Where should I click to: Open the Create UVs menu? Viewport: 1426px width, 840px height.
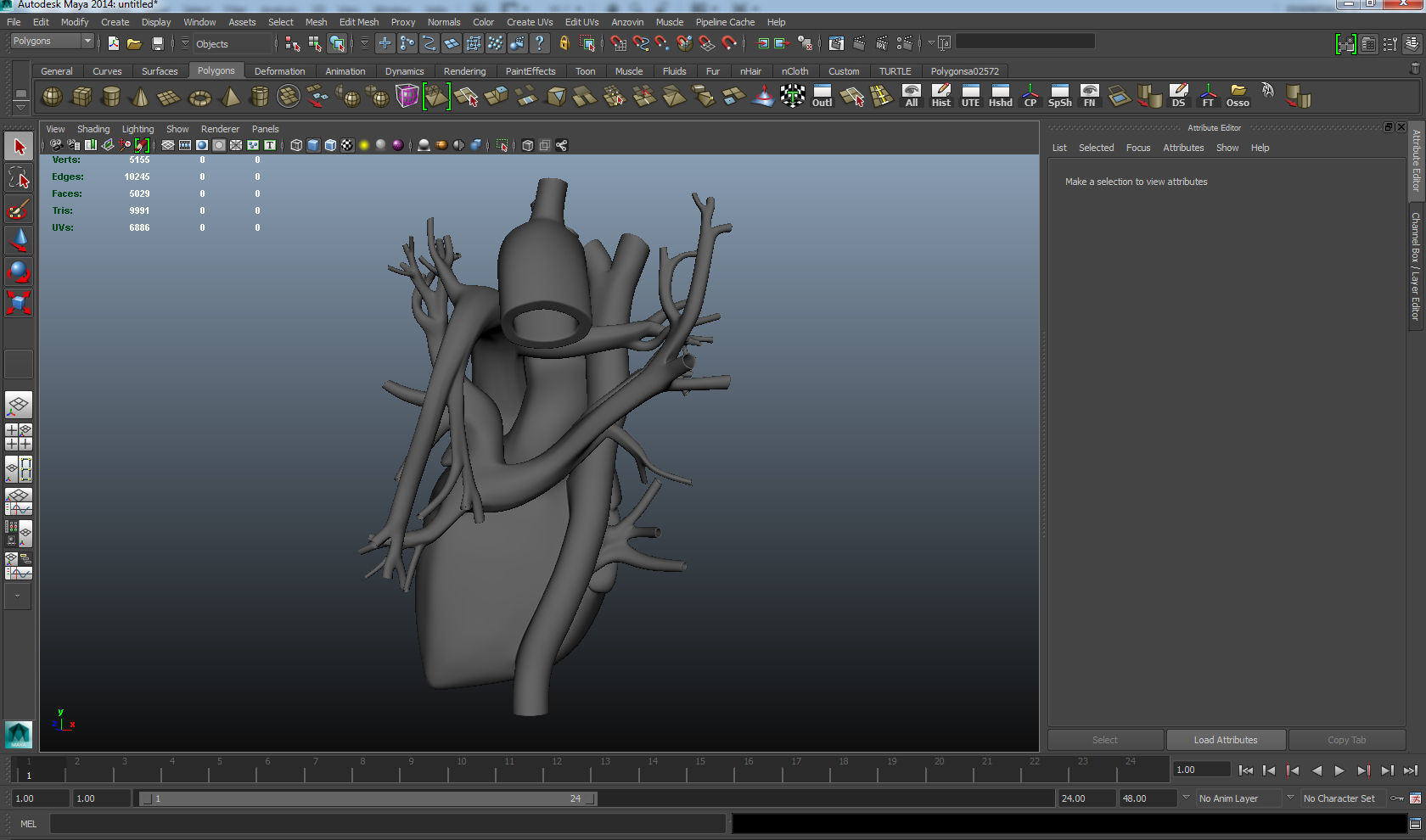point(530,22)
